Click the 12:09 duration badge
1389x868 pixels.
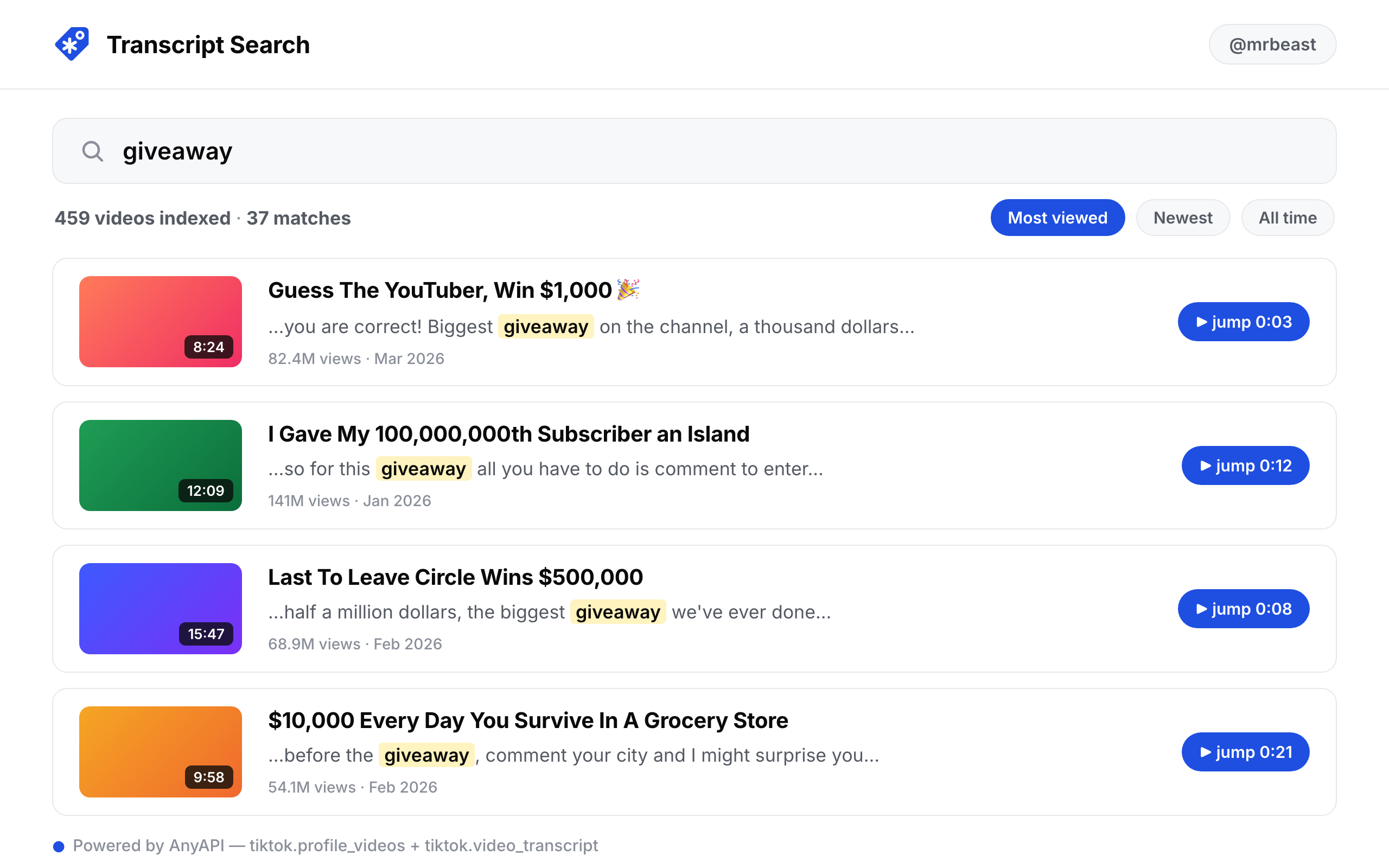[x=206, y=490]
